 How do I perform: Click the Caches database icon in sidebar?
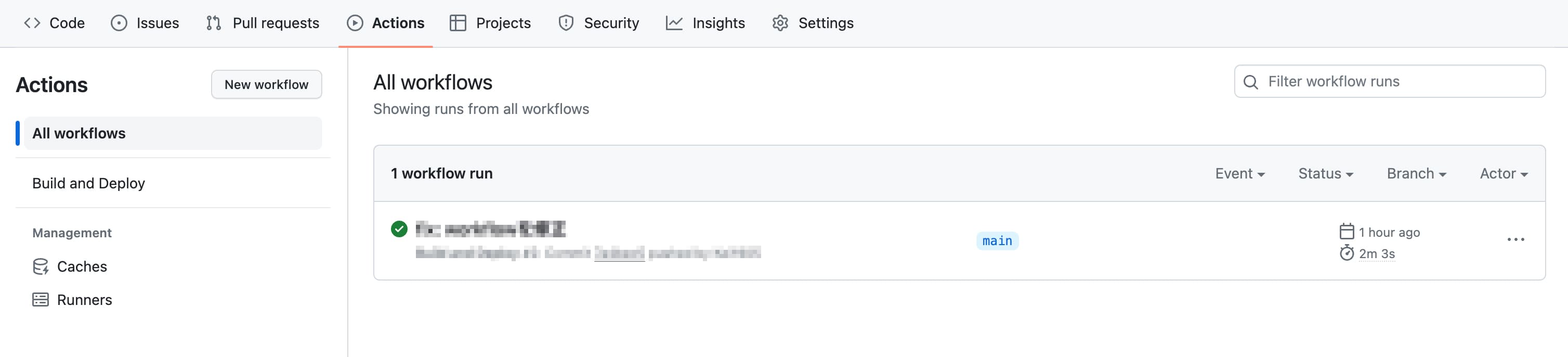[x=40, y=266]
